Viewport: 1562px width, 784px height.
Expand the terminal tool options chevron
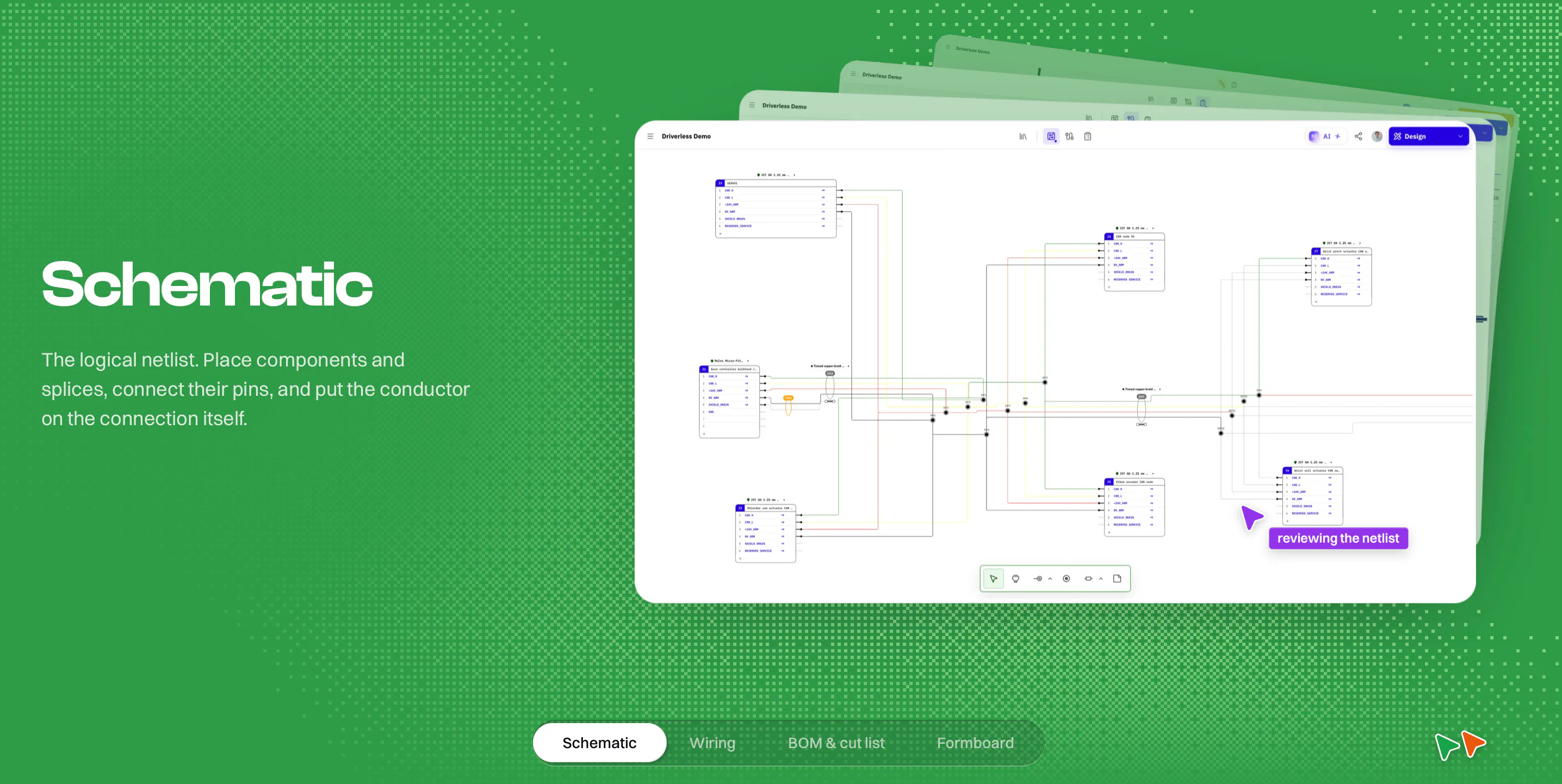point(1050,578)
